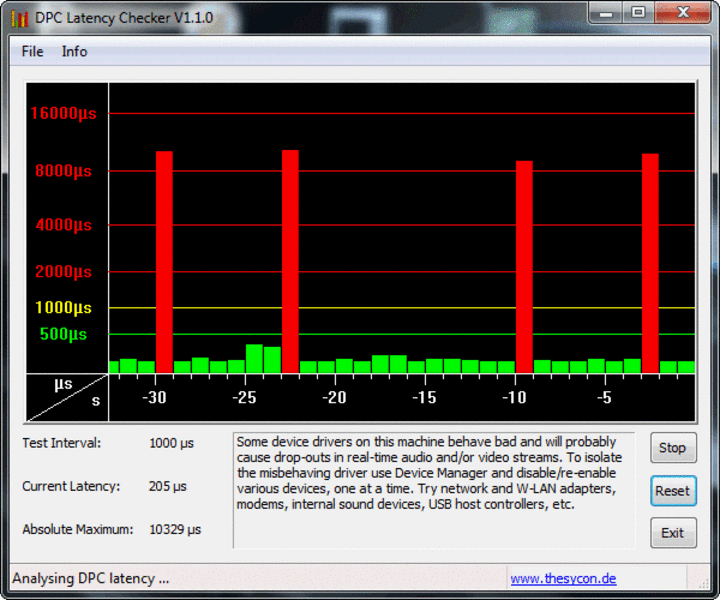Minimize the DPC Latency Checker window

(606, 13)
